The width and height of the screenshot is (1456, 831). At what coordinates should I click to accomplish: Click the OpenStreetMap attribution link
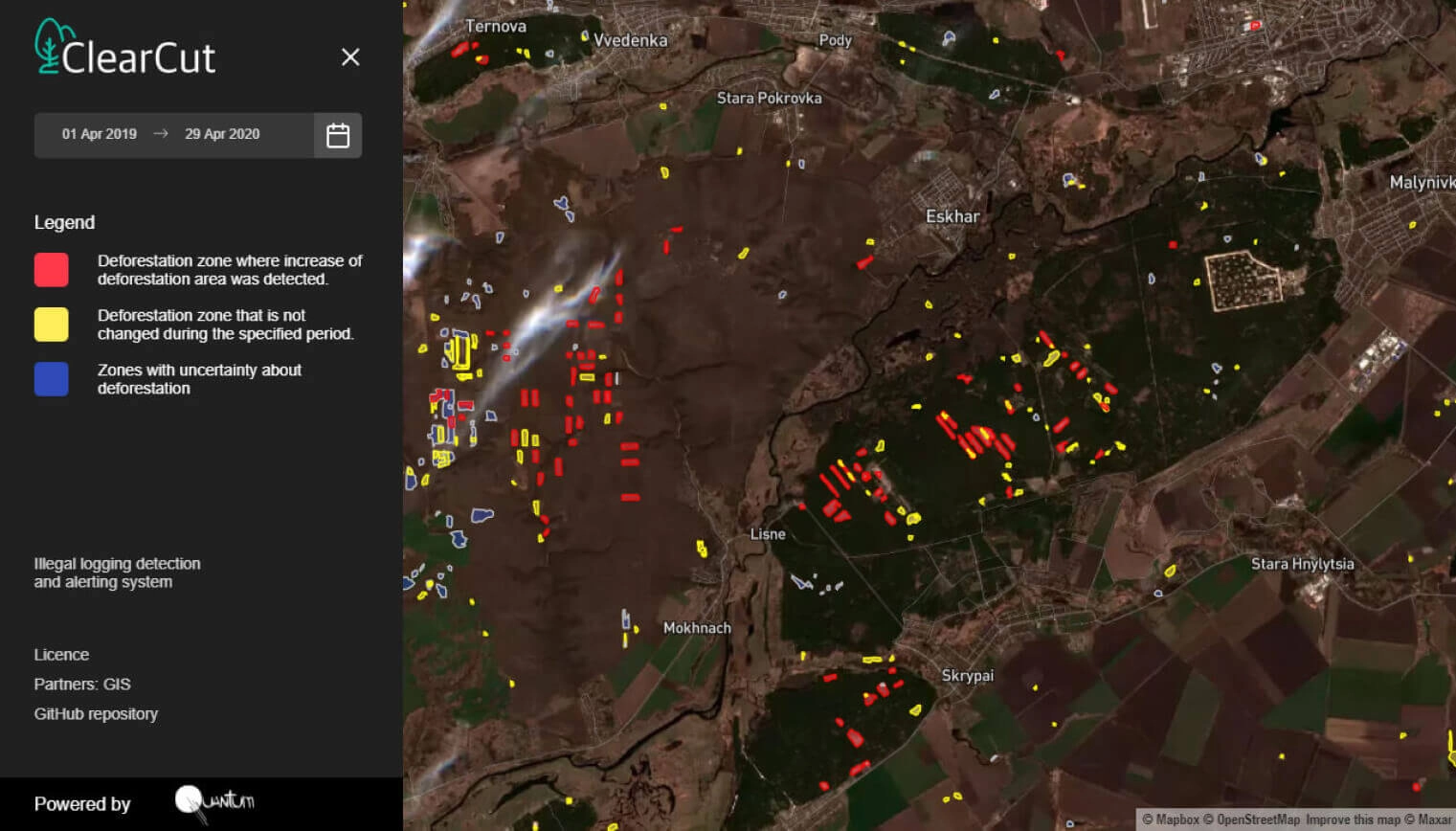point(1258,820)
